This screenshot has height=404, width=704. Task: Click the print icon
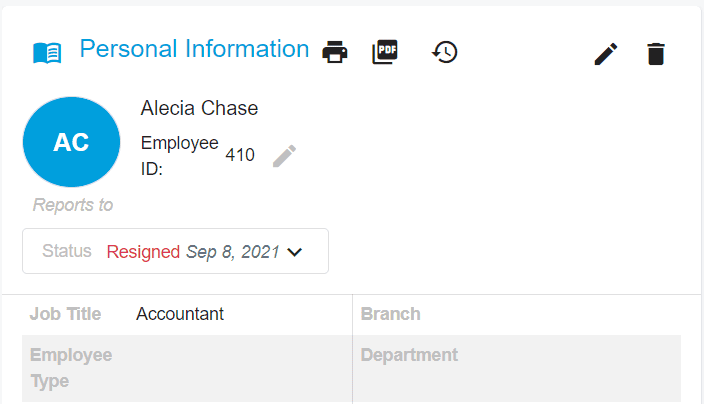[x=334, y=52]
